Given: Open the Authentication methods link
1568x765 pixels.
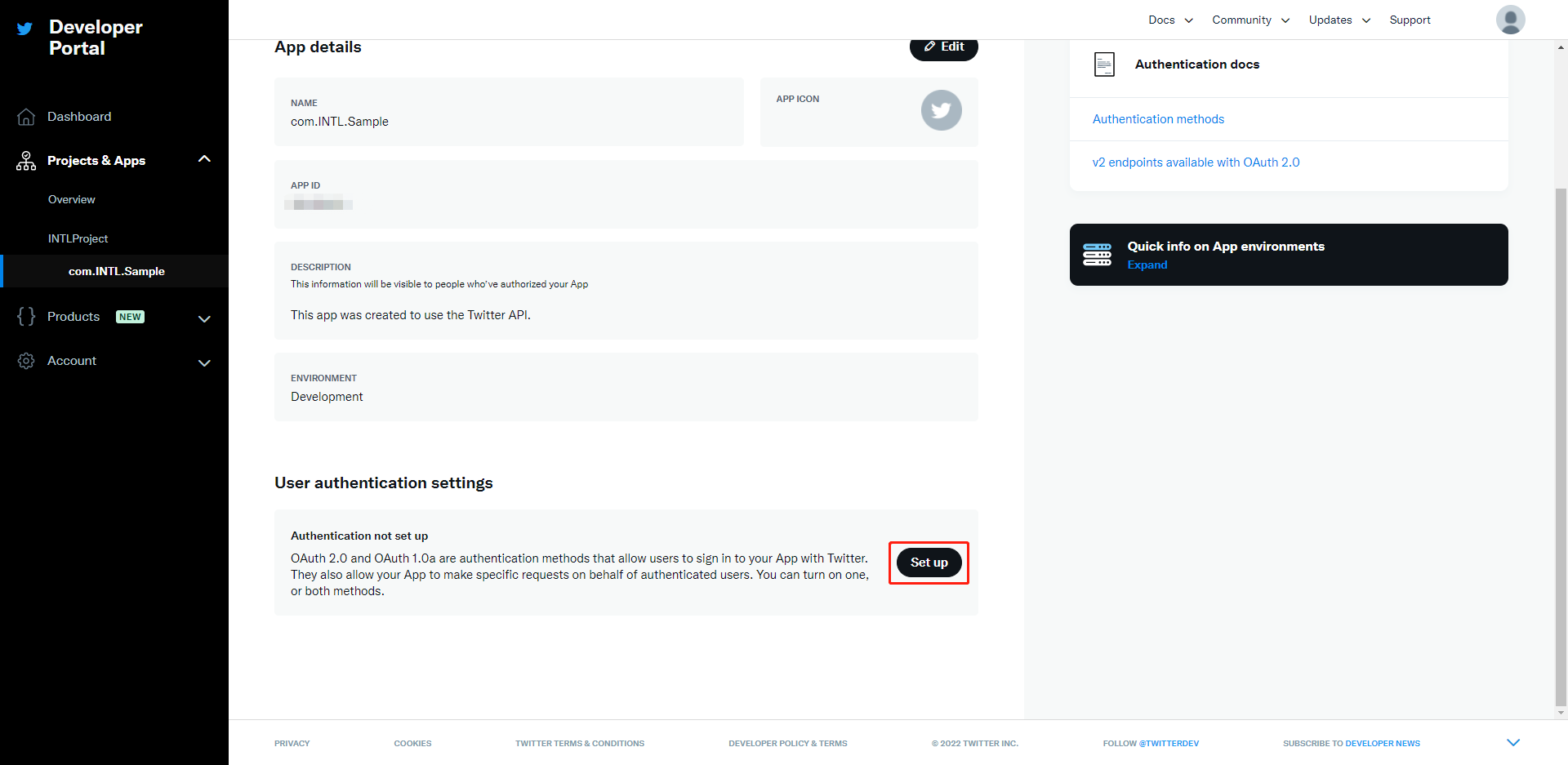Looking at the screenshot, I should (x=1158, y=118).
